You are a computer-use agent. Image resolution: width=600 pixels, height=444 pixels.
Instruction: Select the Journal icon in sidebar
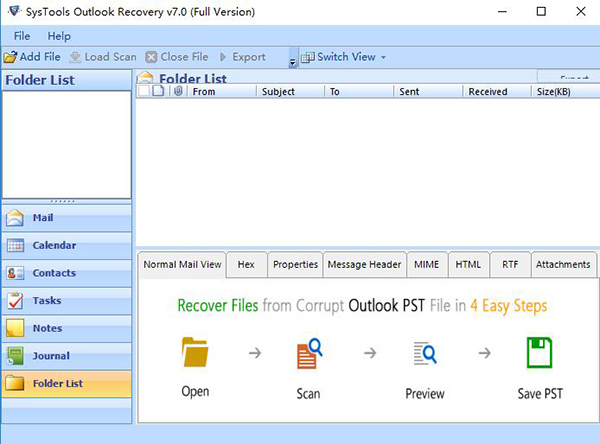[x=15, y=356]
